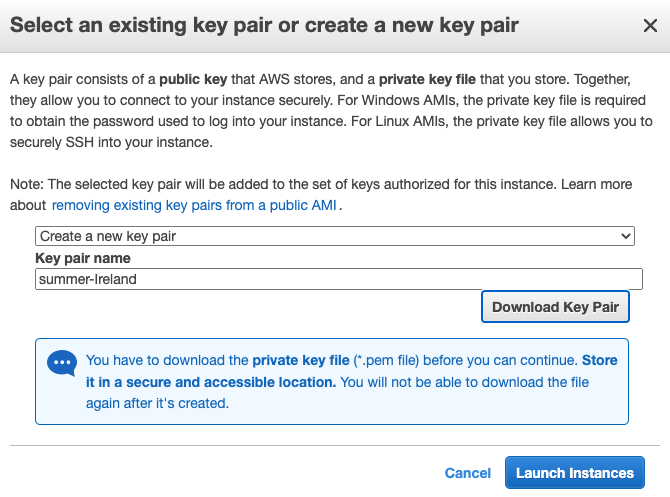The image size is (670, 497).
Task: Click the 'securely SSH into your instance' line
Action: [x=111, y=142]
